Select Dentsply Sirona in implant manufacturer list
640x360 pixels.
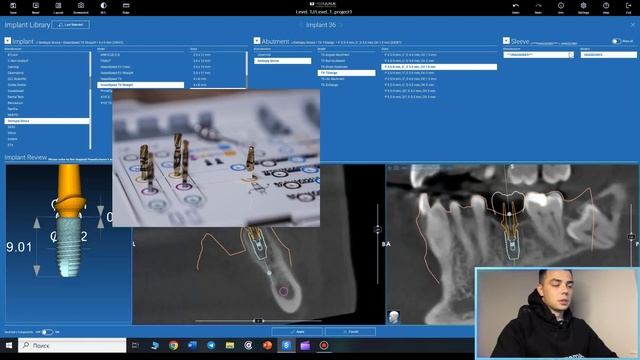(x=47, y=121)
